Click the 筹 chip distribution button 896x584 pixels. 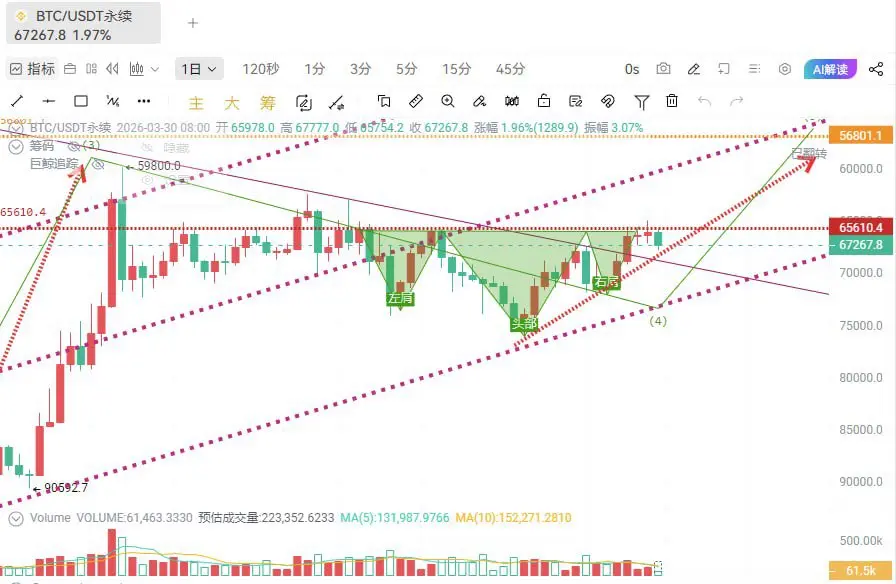(x=267, y=103)
